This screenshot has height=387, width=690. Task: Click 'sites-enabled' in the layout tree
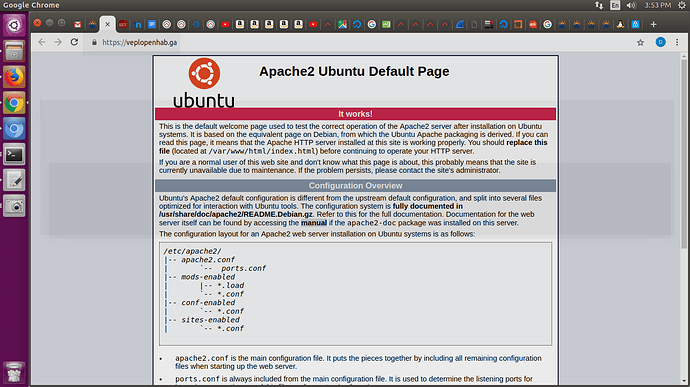[x=210, y=320]
